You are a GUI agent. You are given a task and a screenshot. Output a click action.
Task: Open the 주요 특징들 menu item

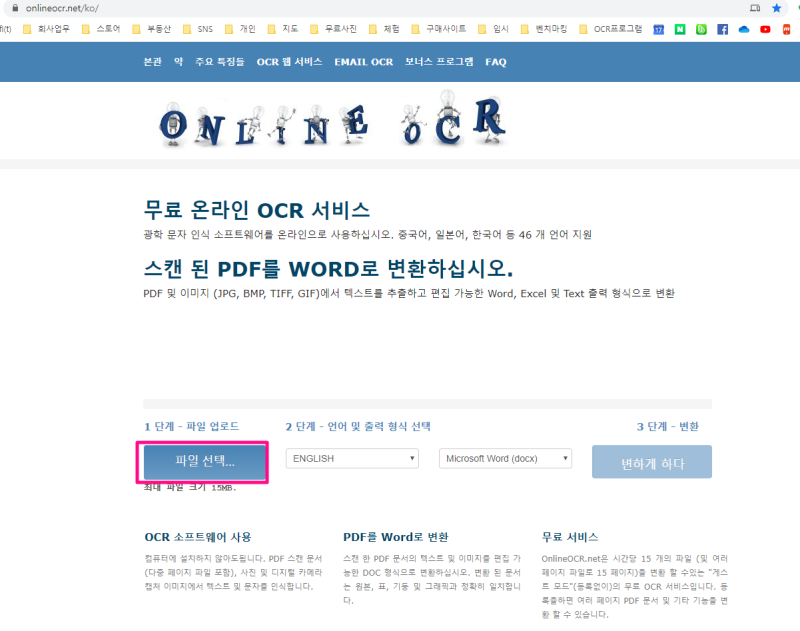pos(220,62)
